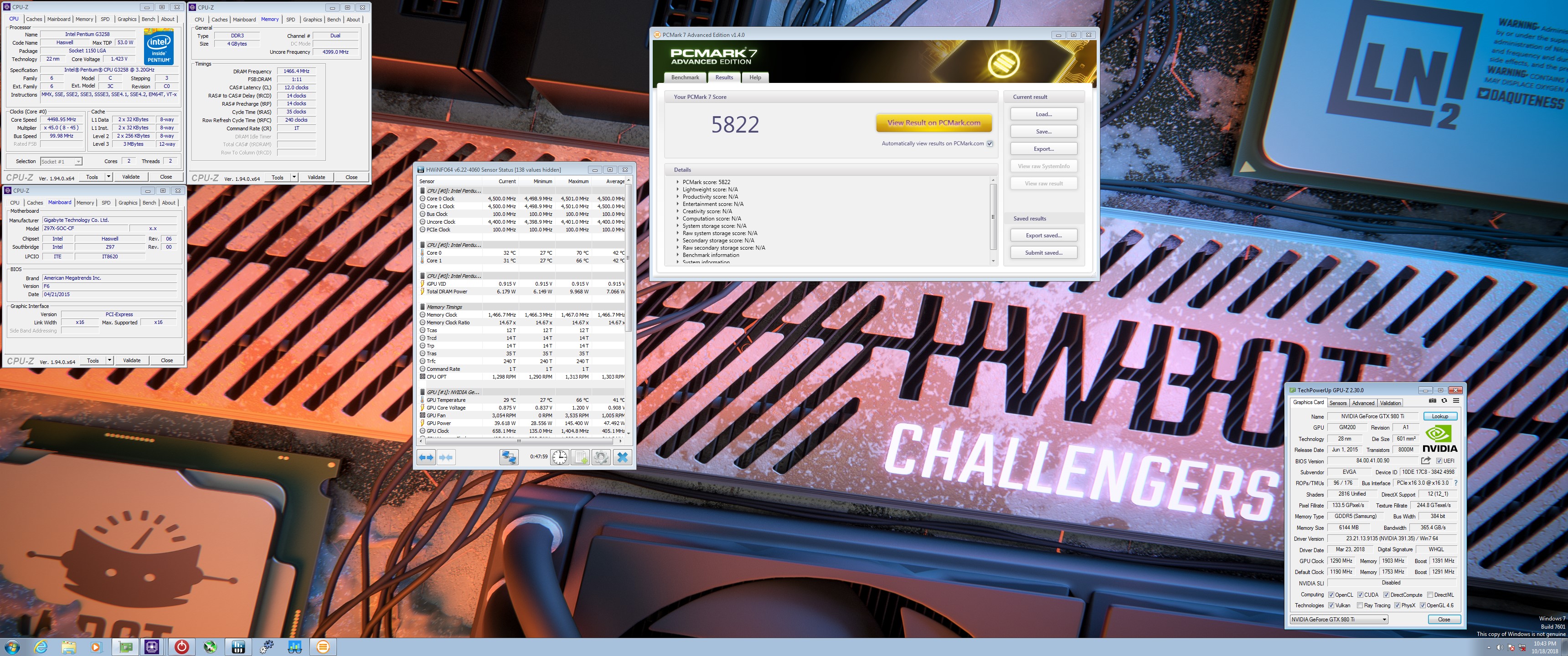Toggle DirectCompute checkbox in GPU-Z
The width and height of the screenshot is (1568, 656).
(x=1387, y=594)
